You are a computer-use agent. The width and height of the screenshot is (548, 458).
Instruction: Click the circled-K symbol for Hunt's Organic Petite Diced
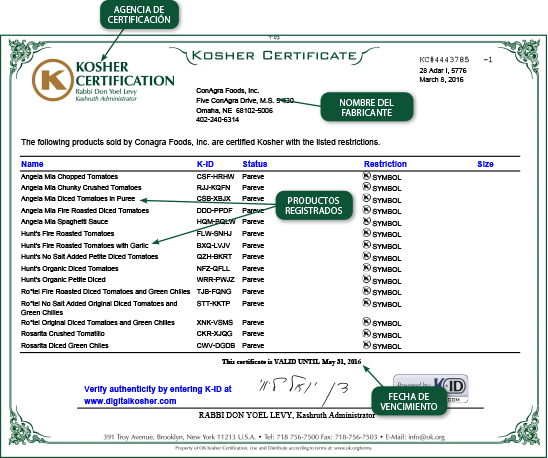point(366,279)
